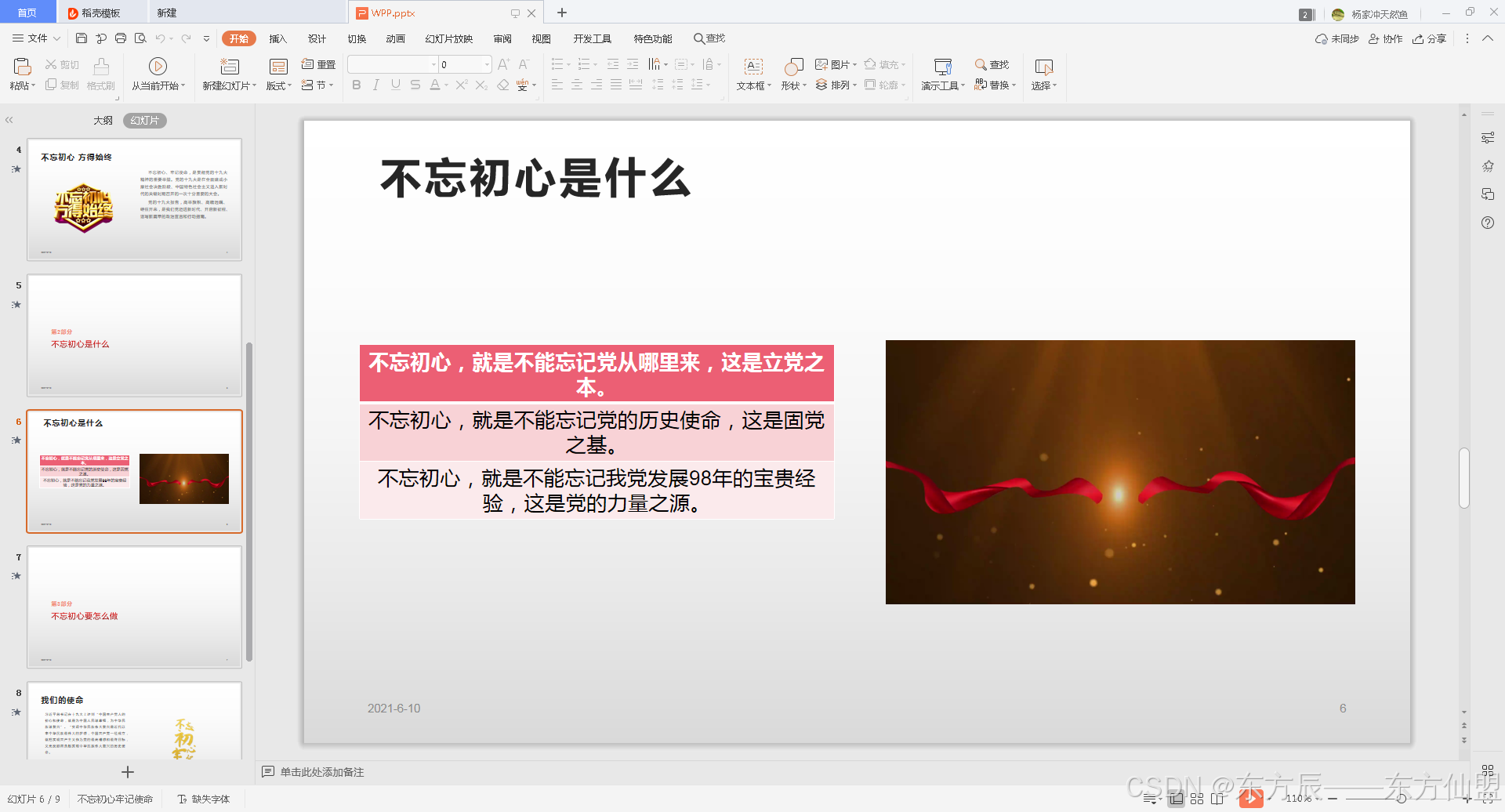Open the Insert (插入) ribbon tab
This screenshot has height=812, width=1505.
coord(278,38)
